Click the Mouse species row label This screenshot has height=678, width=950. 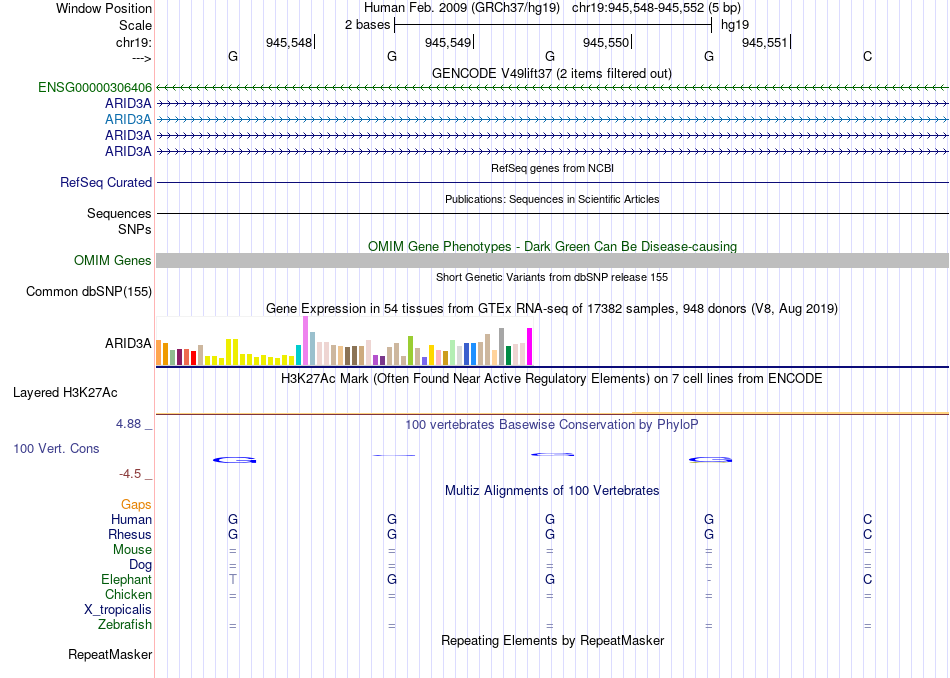click(132, 550)
